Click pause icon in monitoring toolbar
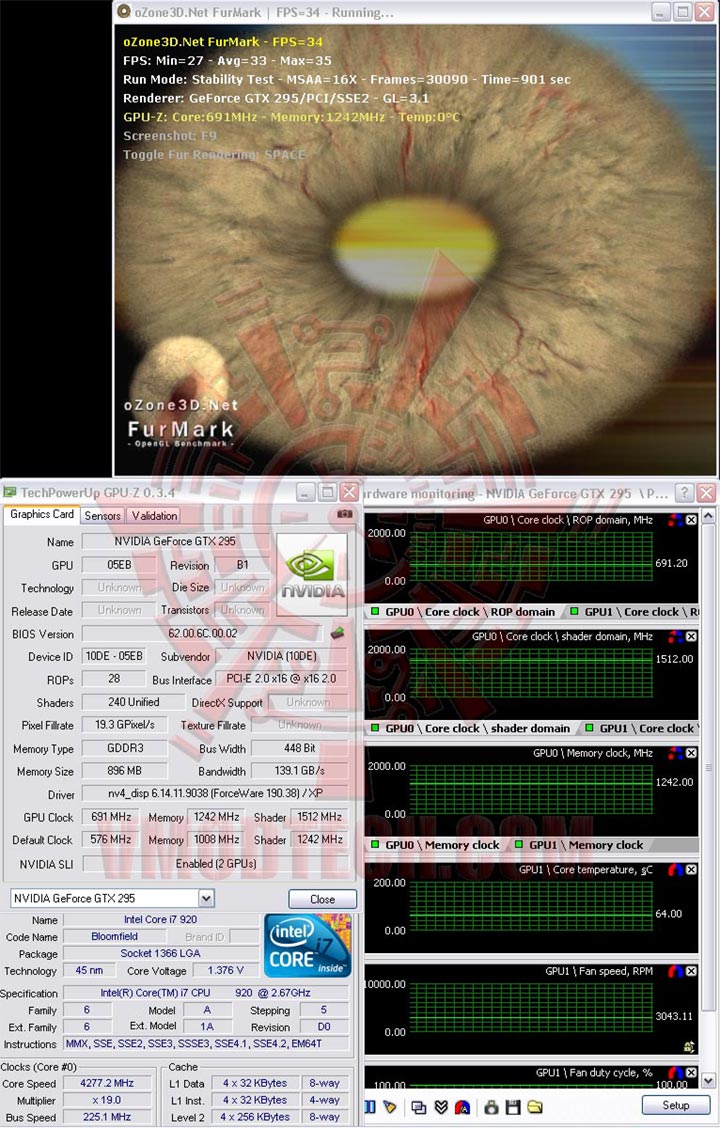Screen dimensions: 720x1128 click(x=370, y=1106)
